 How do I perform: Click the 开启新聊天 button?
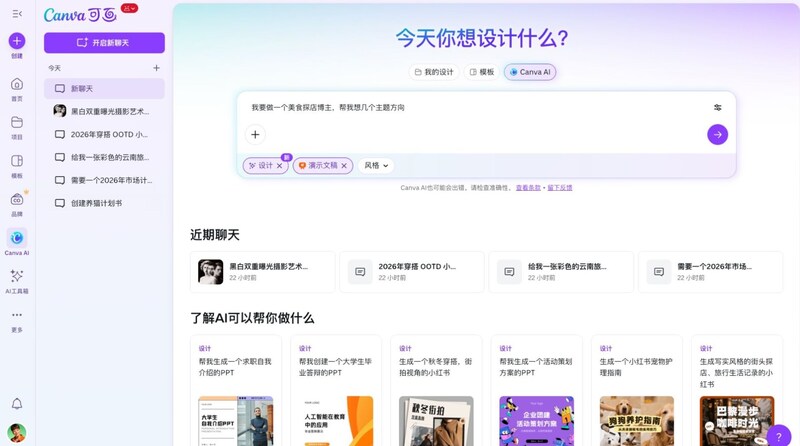pyautogui.click(x=104, y=43)
